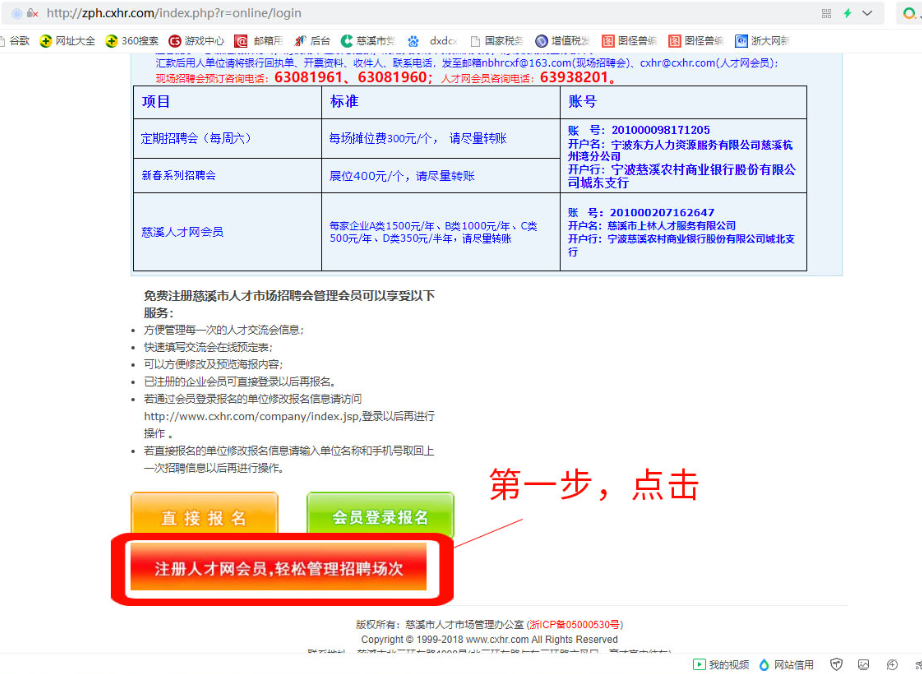Open the 国家税务 bookmark

497,41
